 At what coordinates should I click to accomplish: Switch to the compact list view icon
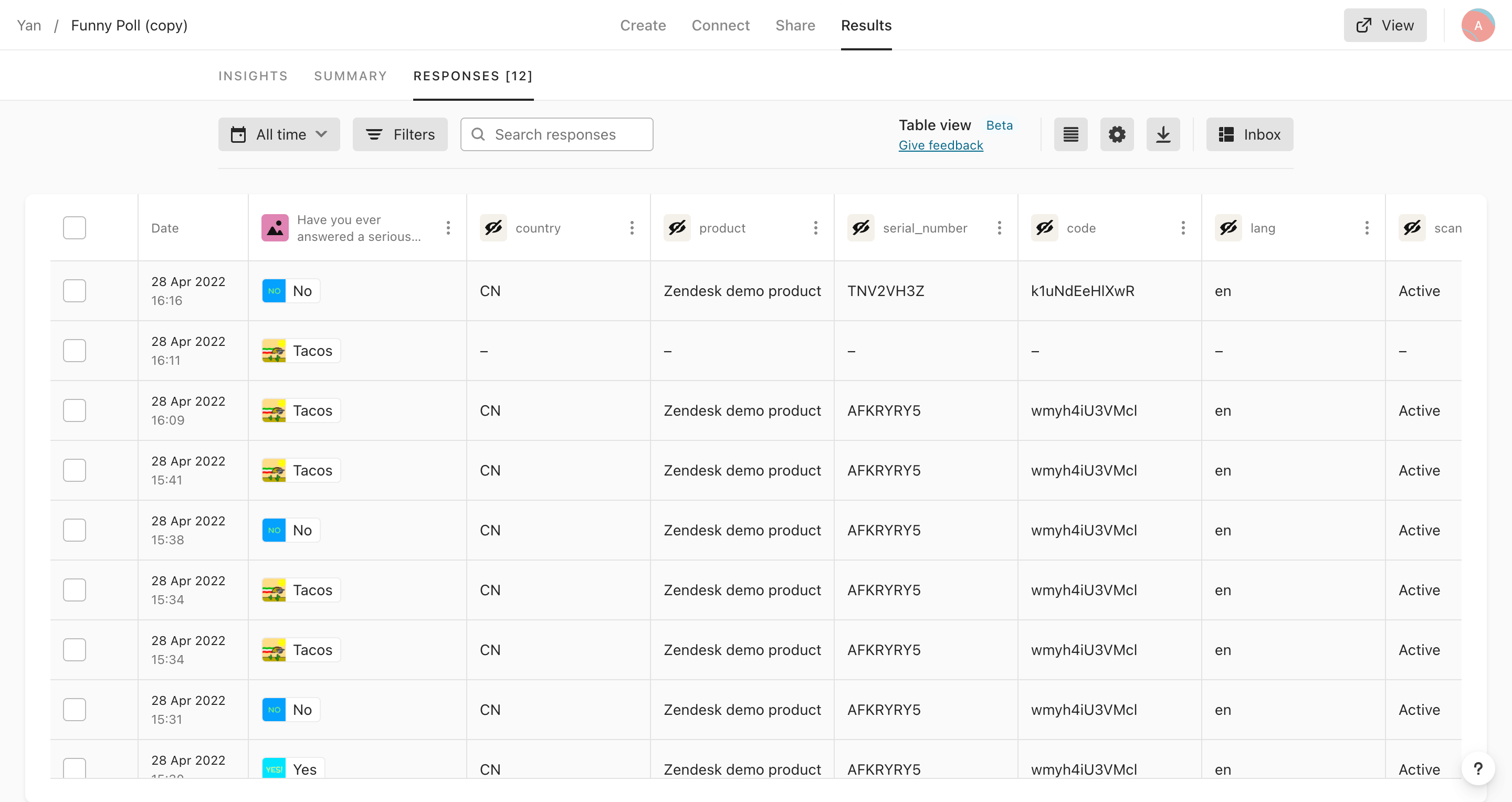[1070, 134]
